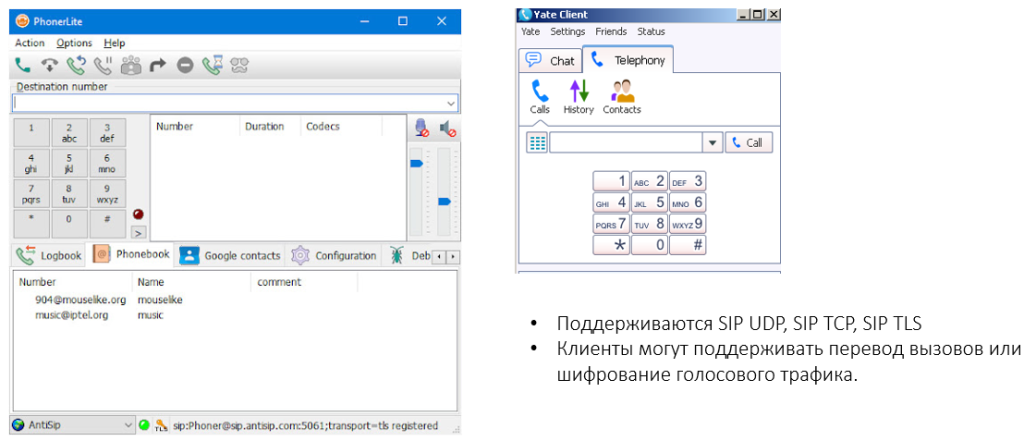Viewport: 1024px width, 441px height.
Task: Click the redial icon in PhonerLite toolbar
Action: (x=76, y=65)
